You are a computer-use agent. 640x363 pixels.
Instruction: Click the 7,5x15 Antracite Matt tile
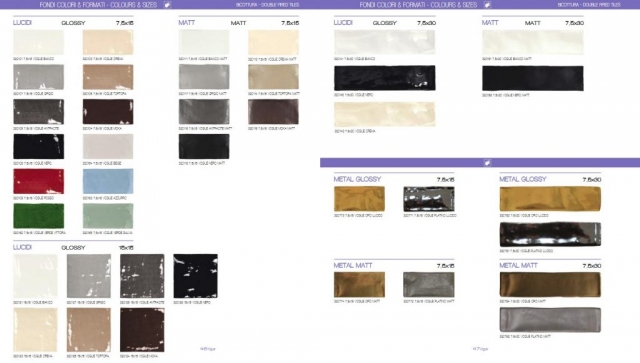(x=204, y=112)
